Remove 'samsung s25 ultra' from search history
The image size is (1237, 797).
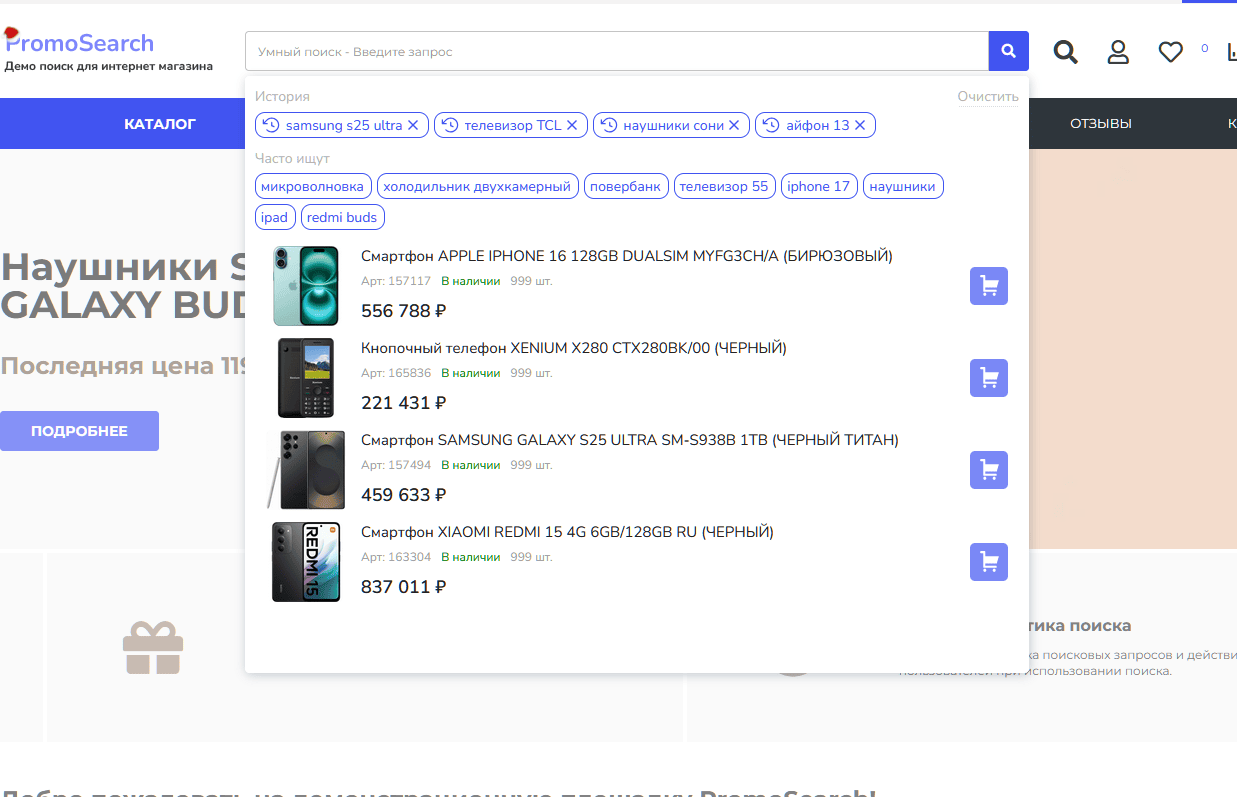pyautogui.click(x=413, y=125)
